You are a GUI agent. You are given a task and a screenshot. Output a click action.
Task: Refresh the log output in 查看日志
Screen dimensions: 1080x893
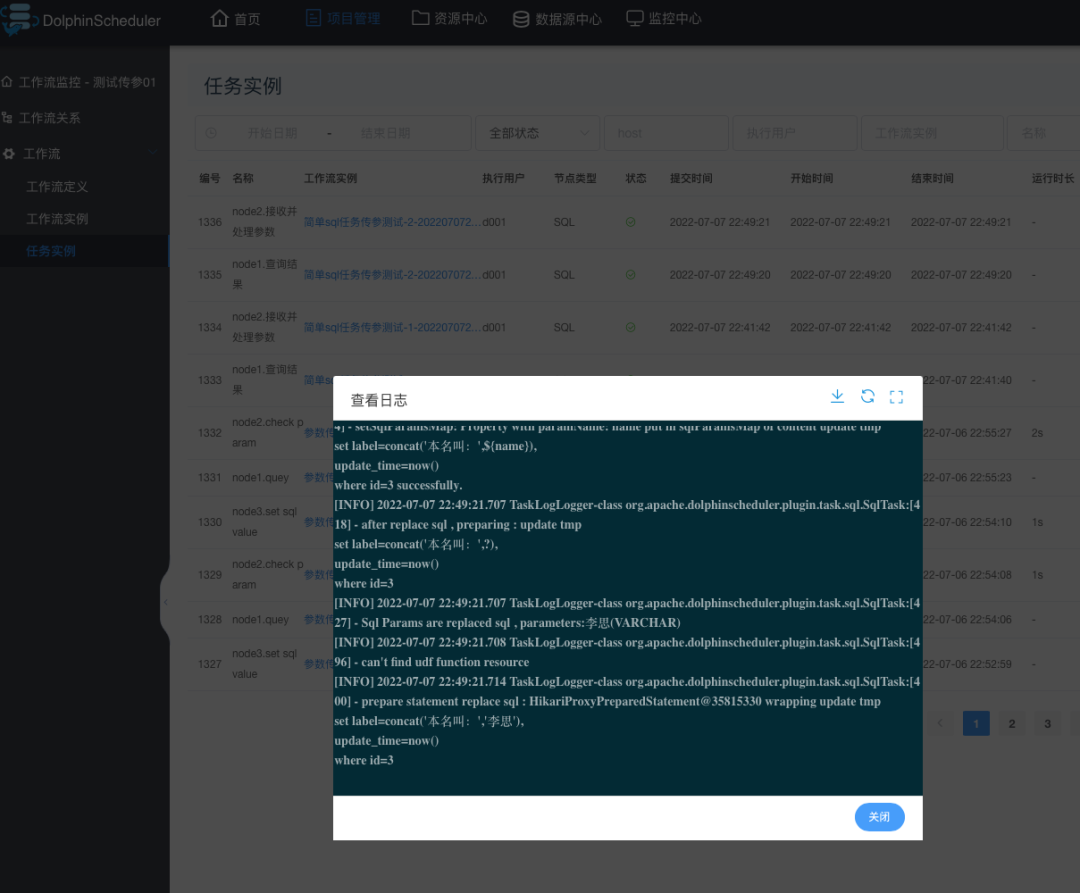tap(866, 396)
